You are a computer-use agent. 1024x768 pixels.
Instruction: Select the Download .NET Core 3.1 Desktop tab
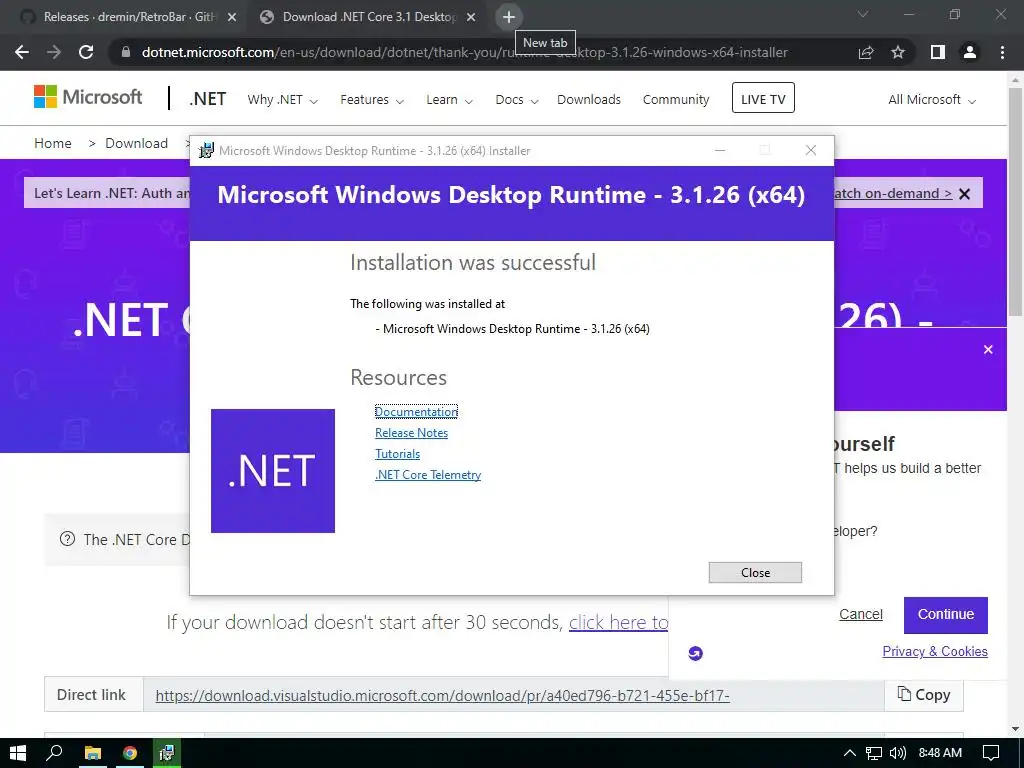point(369,17)
